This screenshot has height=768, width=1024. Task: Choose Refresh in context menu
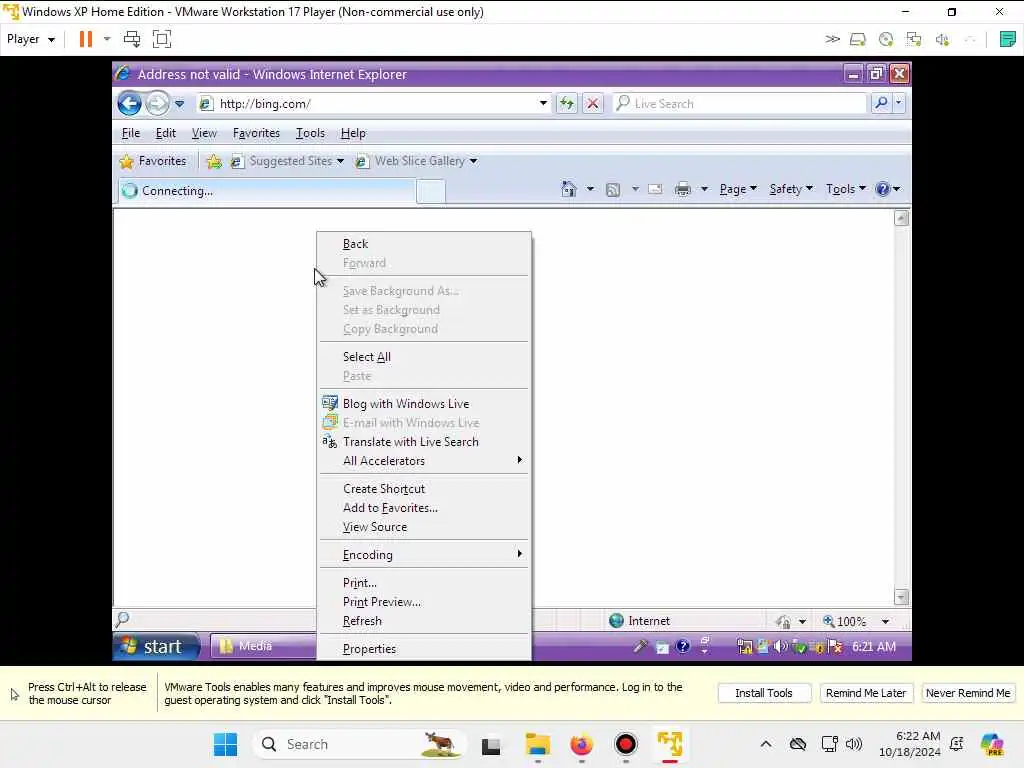(x=424, y=620)
